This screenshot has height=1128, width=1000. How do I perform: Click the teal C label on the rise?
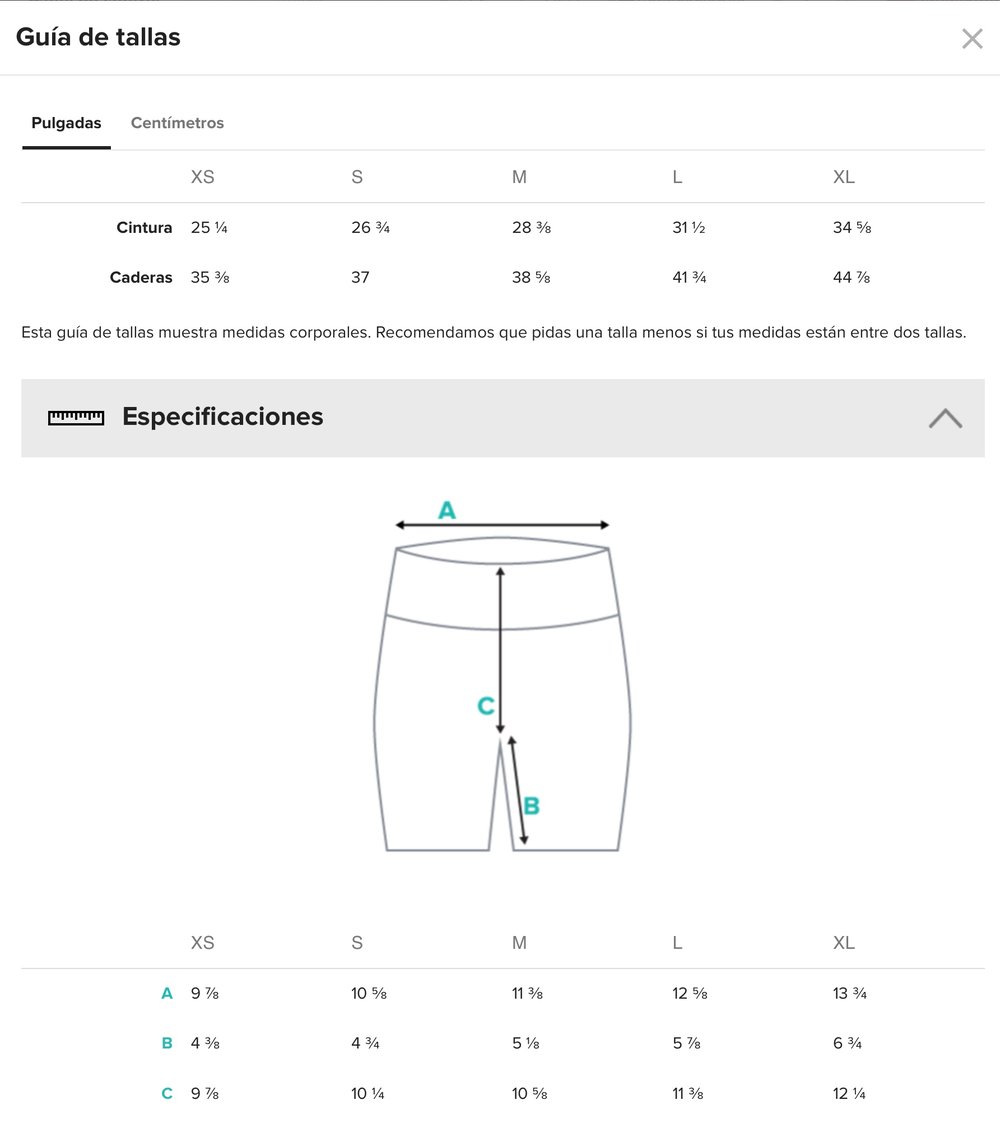(486, 706)
